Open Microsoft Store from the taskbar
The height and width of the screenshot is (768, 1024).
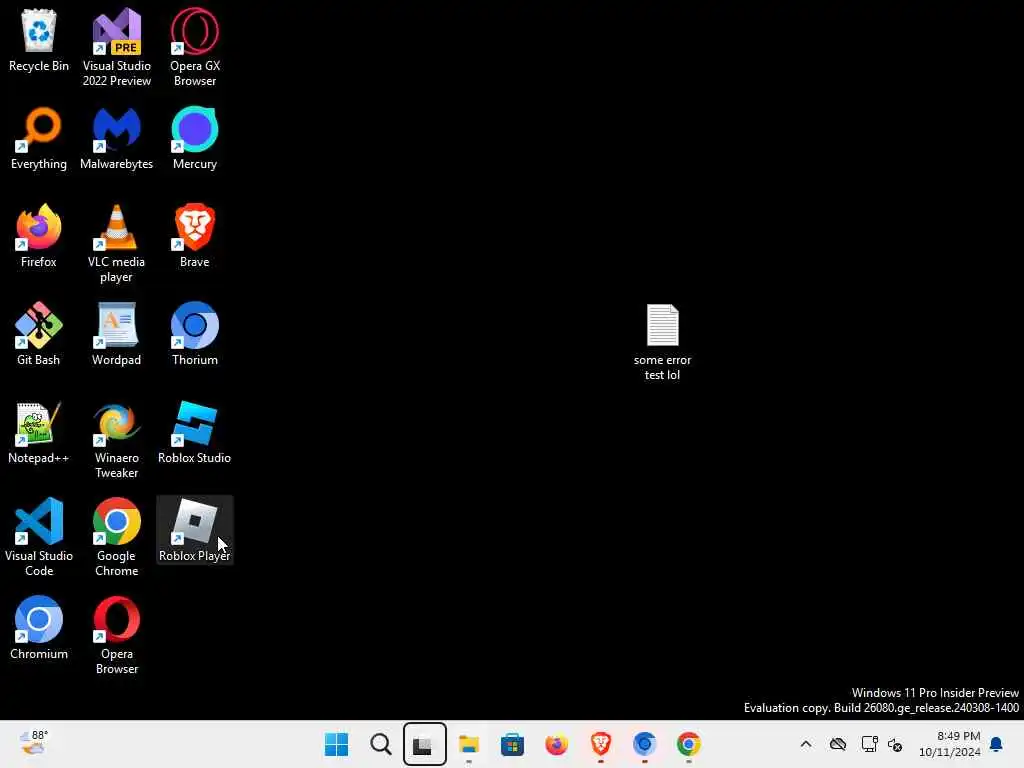pos(513,744)
